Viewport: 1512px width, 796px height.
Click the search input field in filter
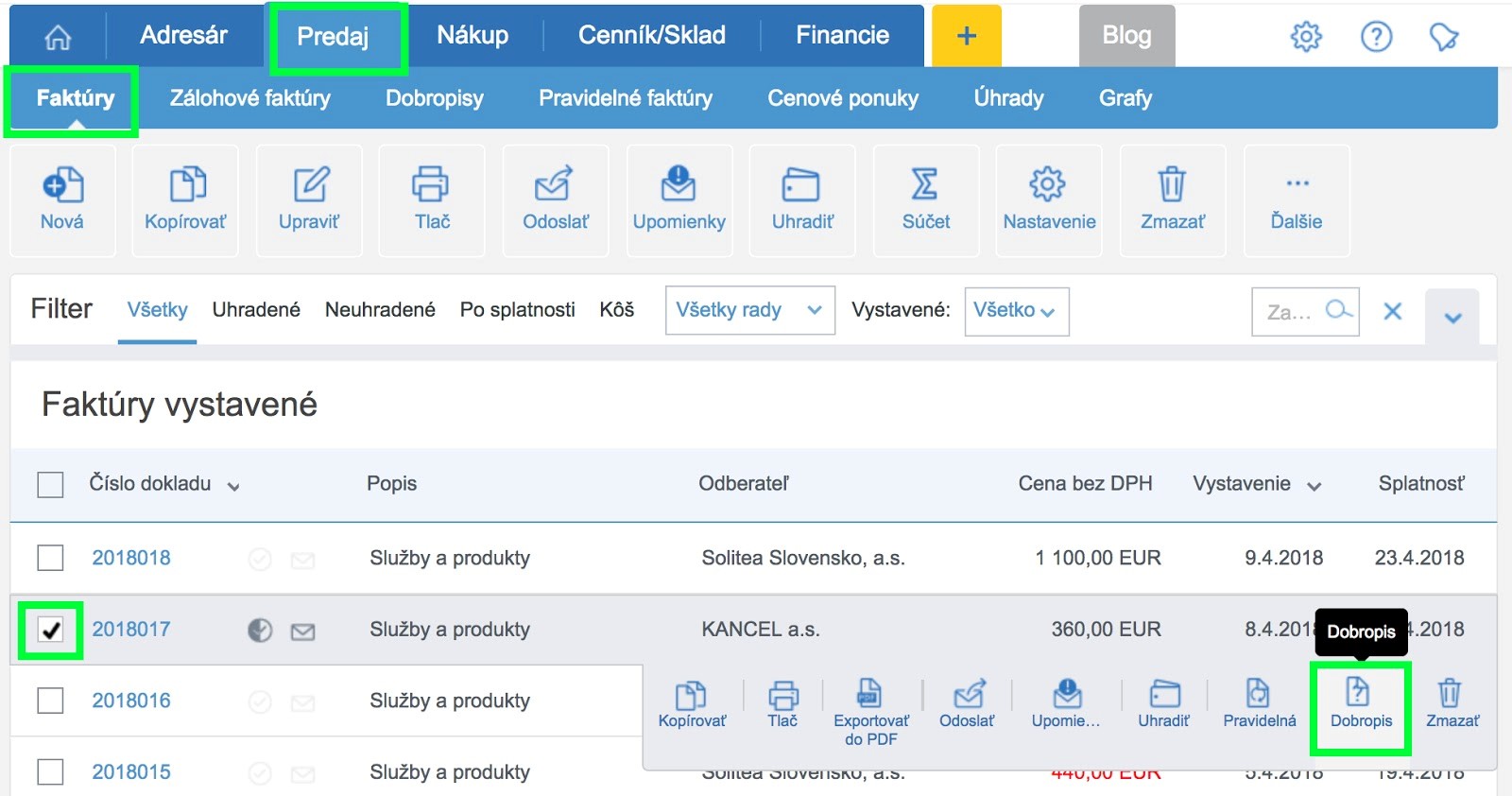pyautogui.click(x=1289, y=312)
